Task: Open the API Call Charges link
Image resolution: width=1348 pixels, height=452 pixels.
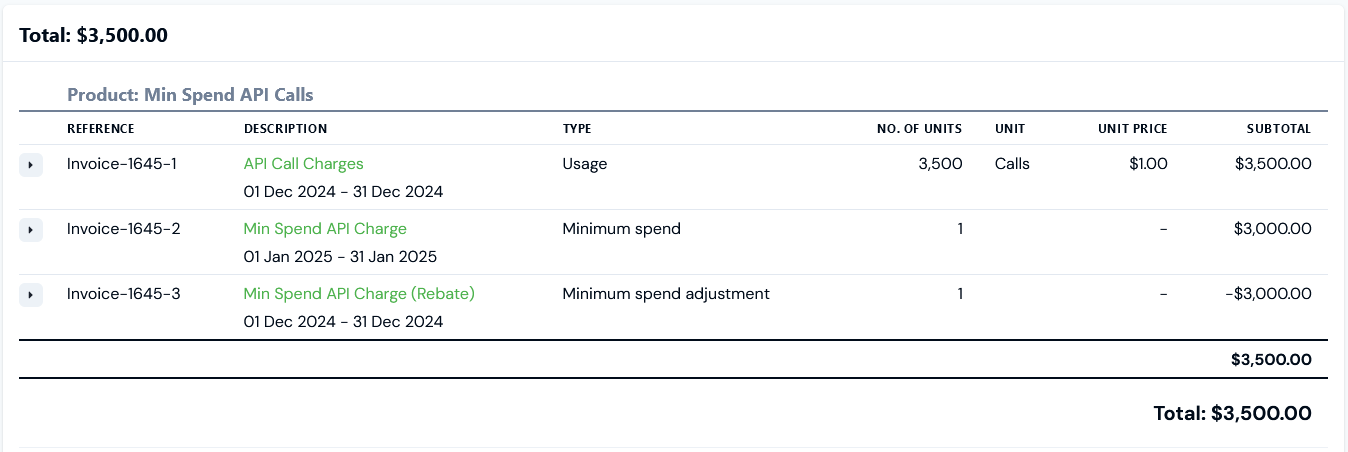Action: pyautogui.click(x=303, y=163)
